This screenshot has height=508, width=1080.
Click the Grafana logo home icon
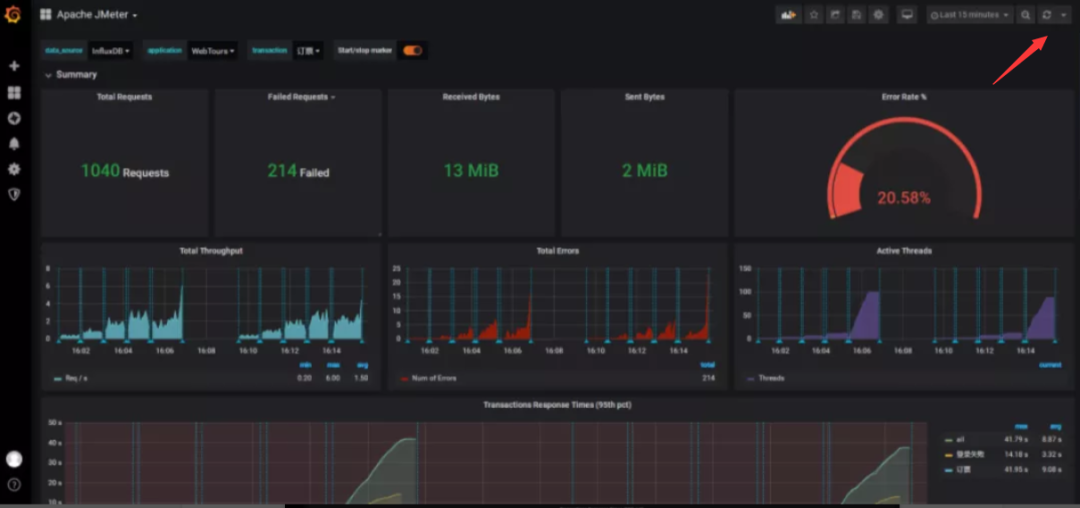[x=13, y=14]
